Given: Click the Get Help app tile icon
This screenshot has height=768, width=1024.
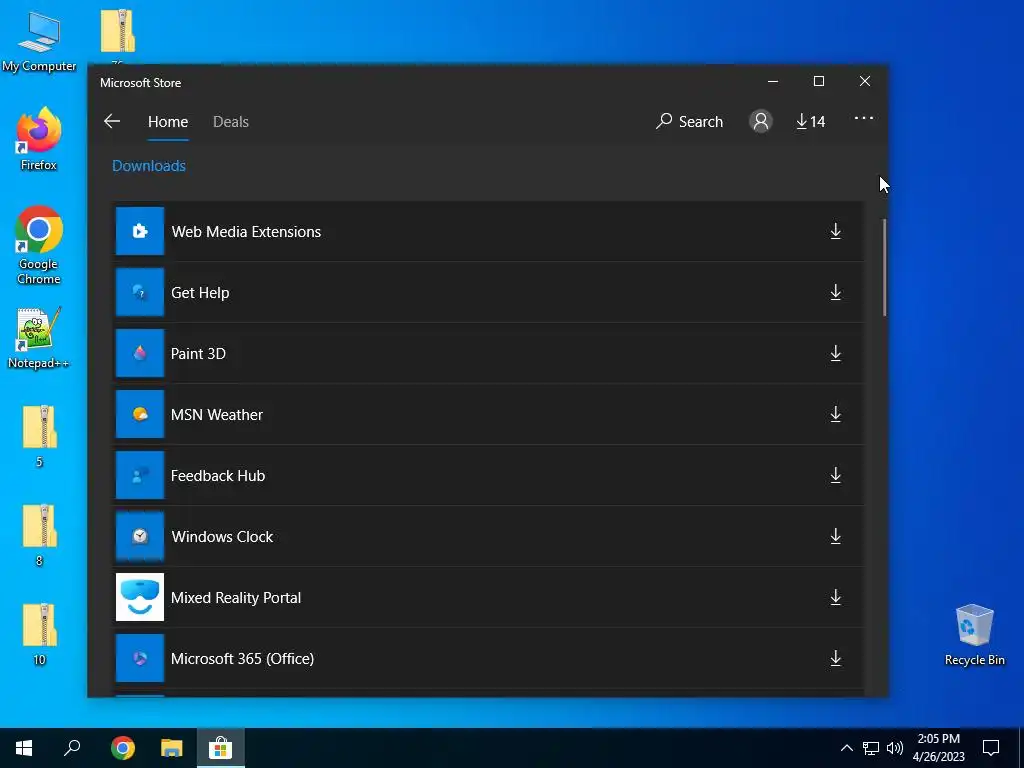Looking at the screenshot, I should [x=140, y=292].
